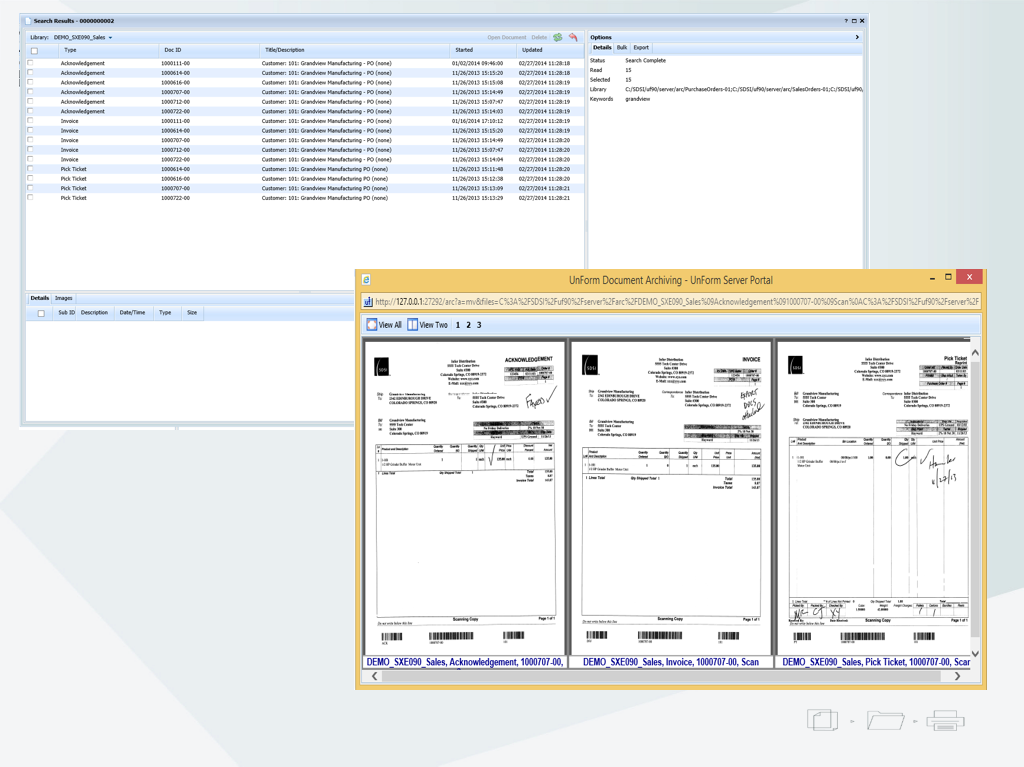Click the scroll-left arrow under document thumbnails
The width and height of the screenshot is (1024, 767).
pos(374,676)
